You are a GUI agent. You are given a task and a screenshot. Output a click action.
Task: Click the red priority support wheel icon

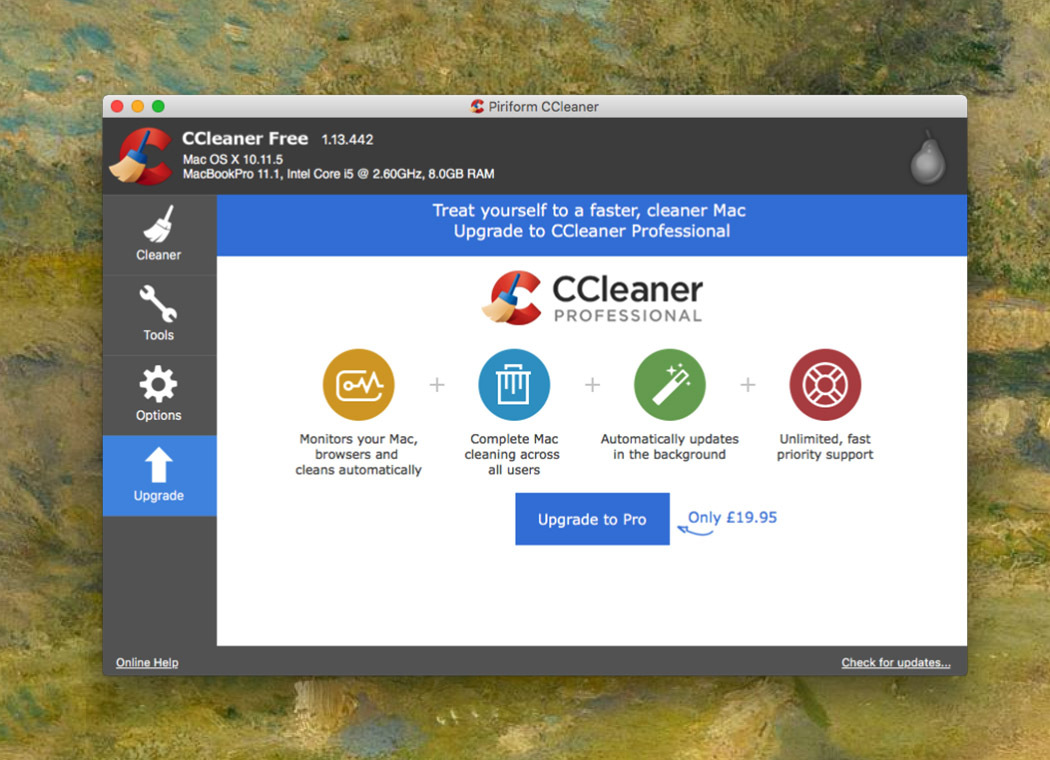tap(825, 384)
